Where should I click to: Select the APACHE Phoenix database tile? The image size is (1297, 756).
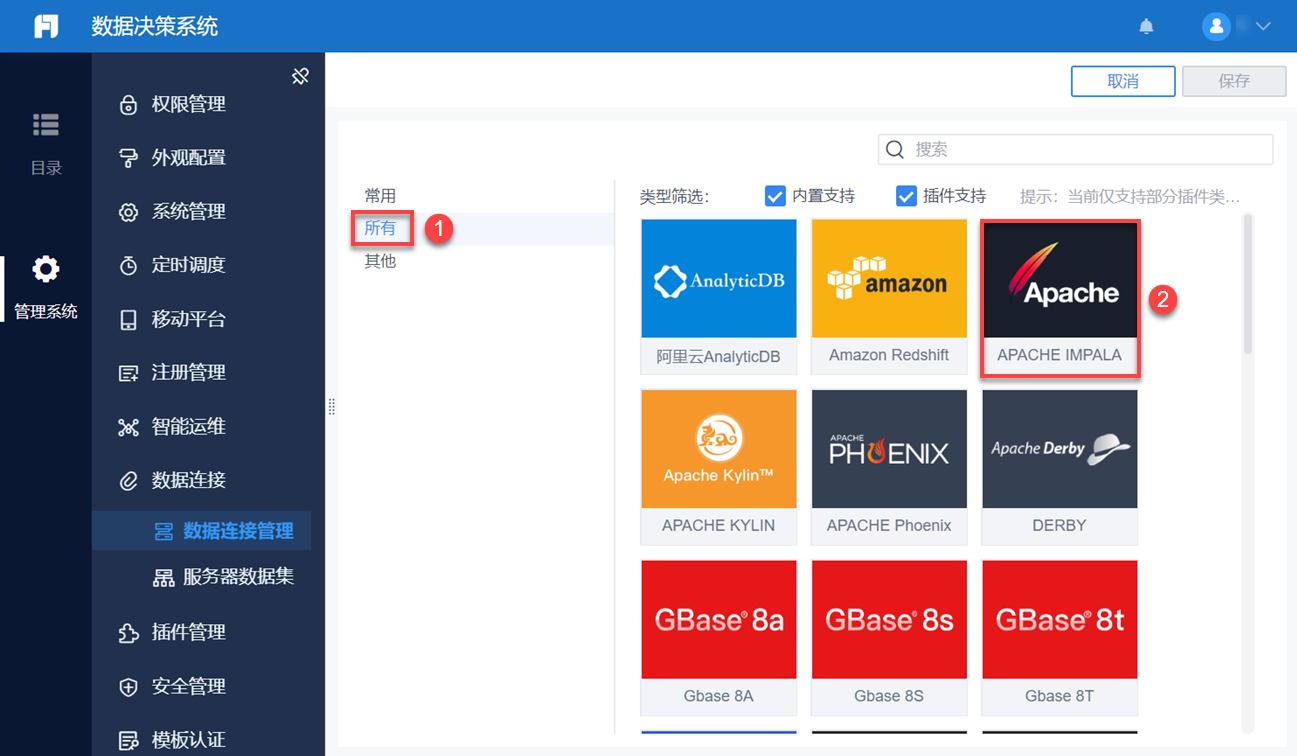(889, 467)
